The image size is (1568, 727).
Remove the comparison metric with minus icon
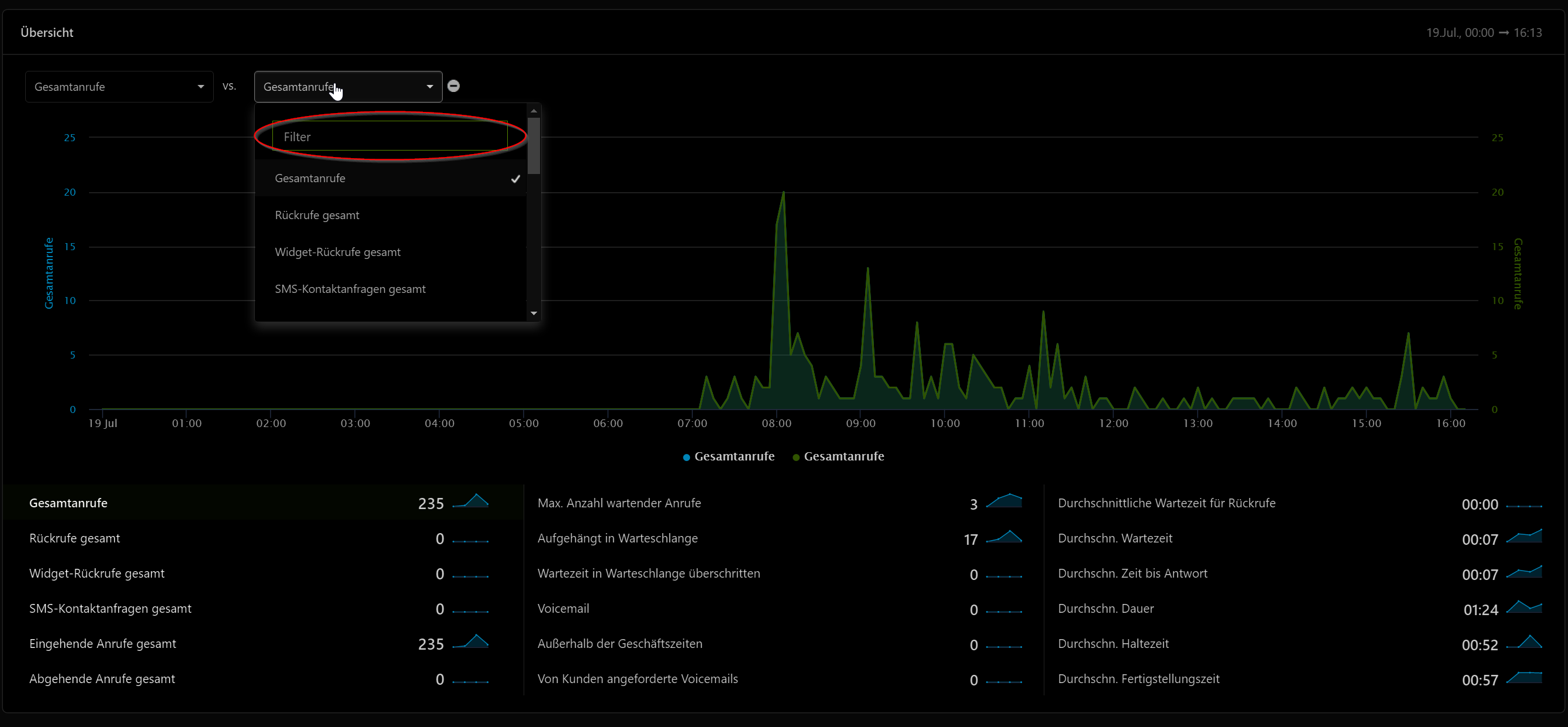(x=453, y=86)
